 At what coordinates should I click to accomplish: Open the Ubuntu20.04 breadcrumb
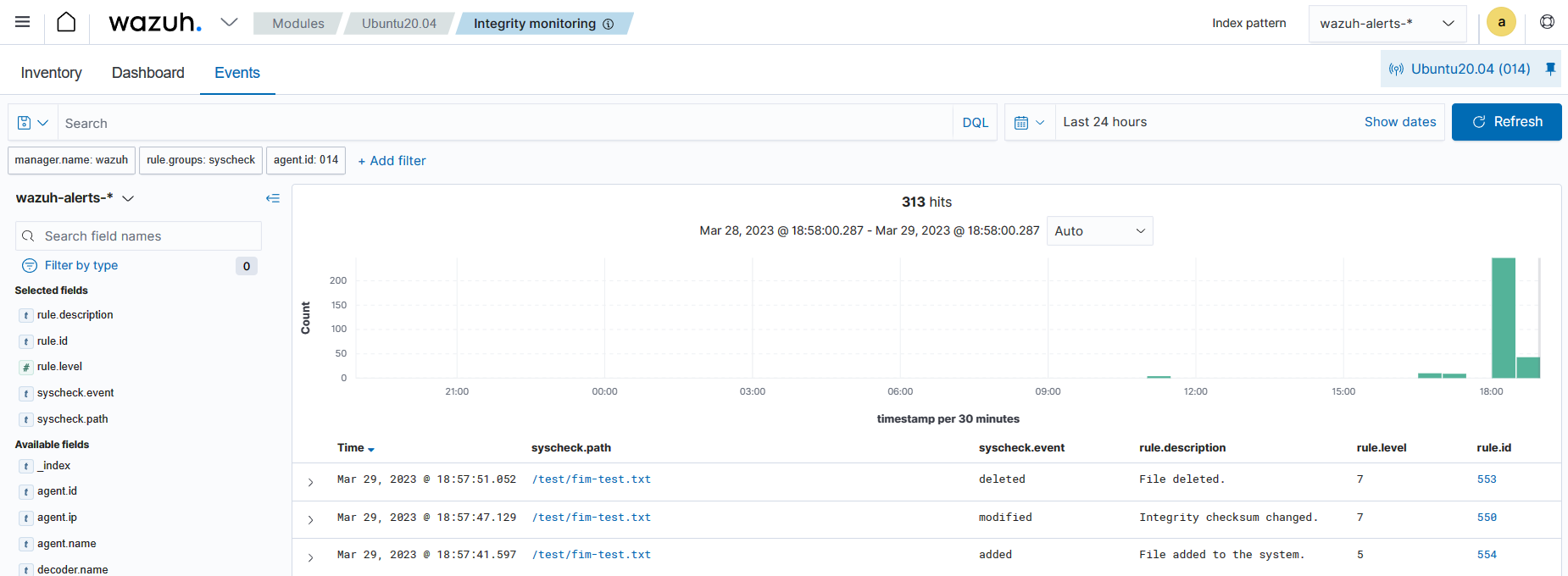tap(399, 24)
